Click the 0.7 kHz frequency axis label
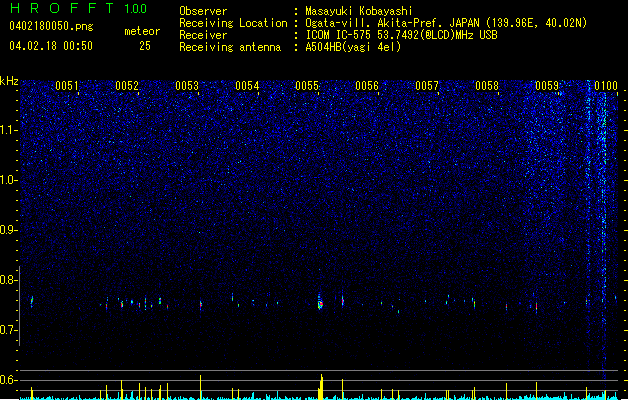 coord(8,330)
